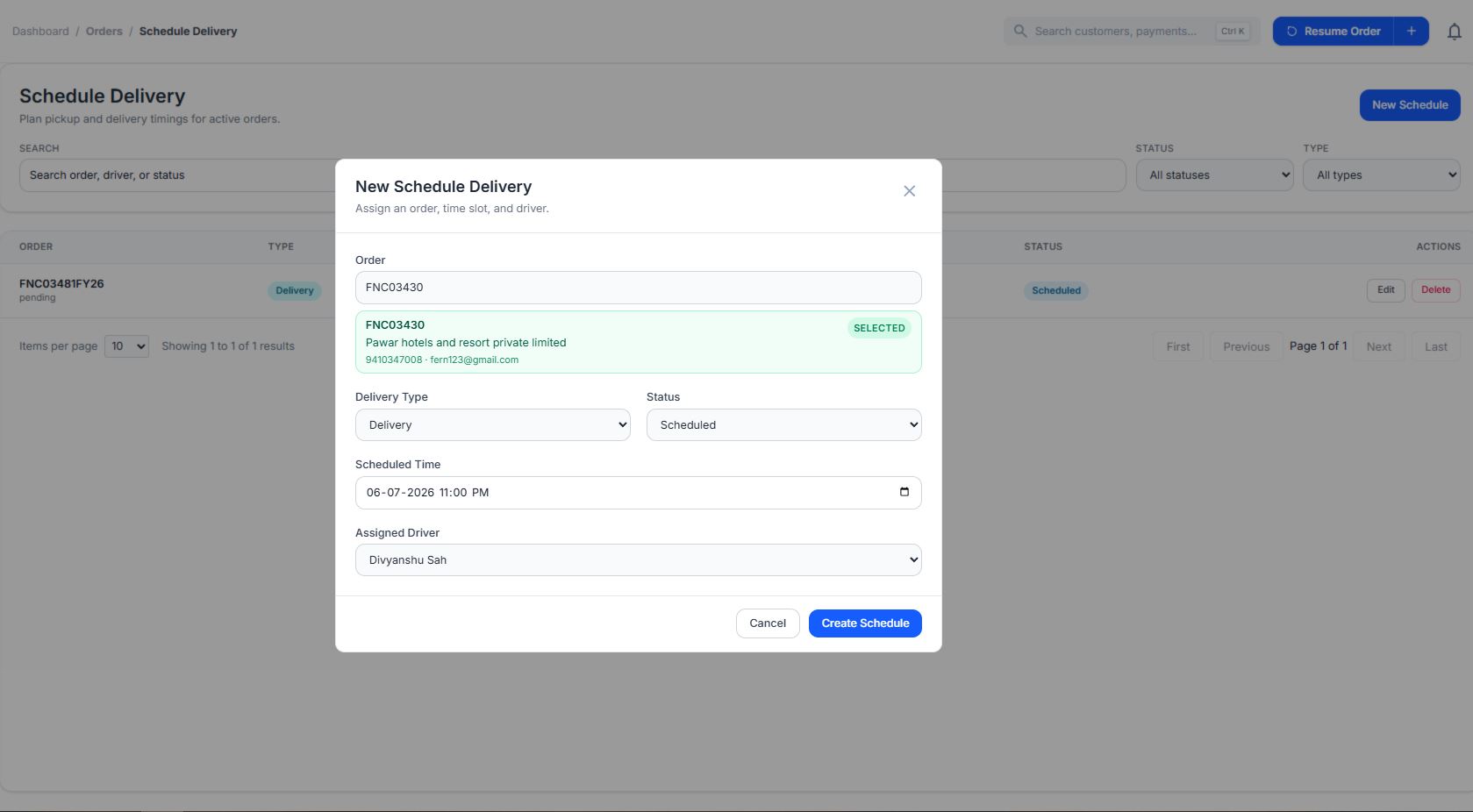Click the New Schedule button
1473x812 pixels.
1410,105
